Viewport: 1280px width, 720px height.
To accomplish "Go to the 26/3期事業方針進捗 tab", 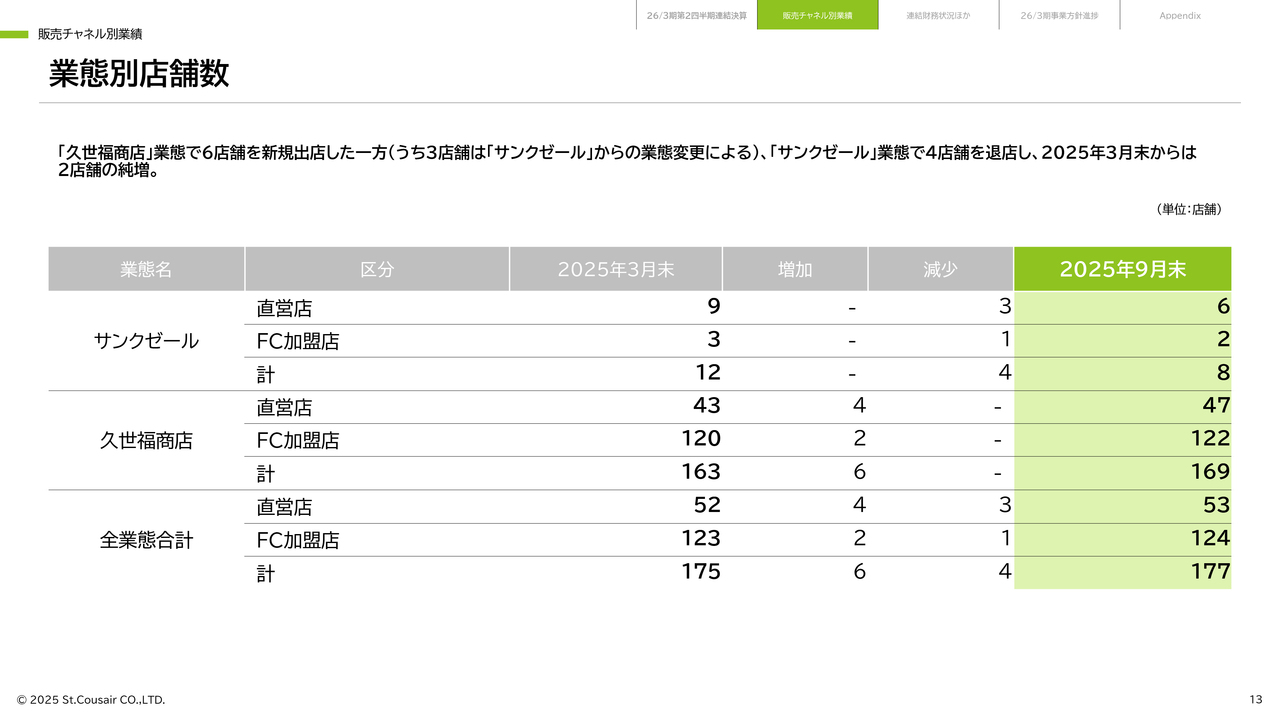I will (1059, 16).
